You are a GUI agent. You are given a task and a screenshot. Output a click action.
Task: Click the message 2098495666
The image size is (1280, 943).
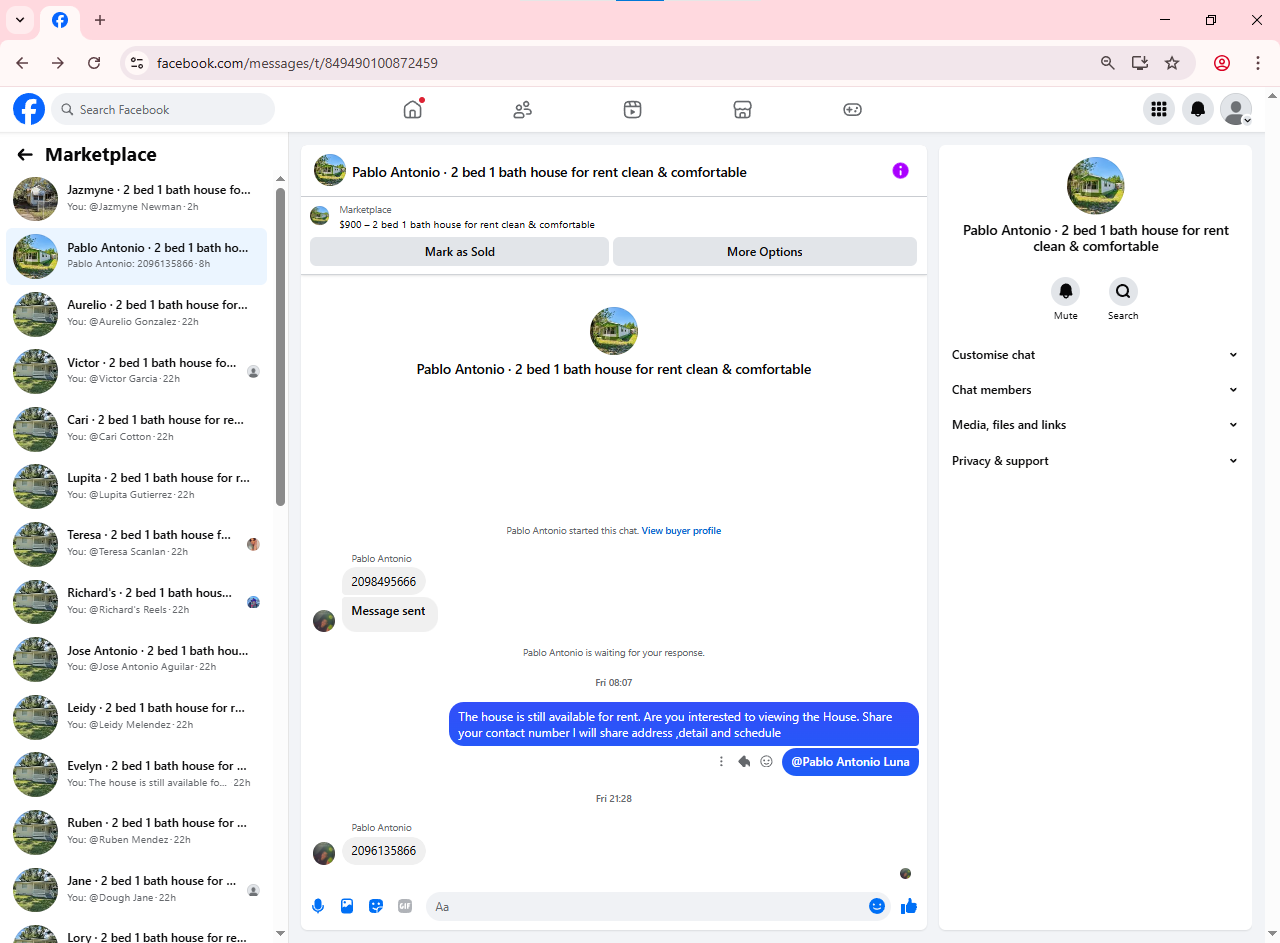tap(384, 581)
